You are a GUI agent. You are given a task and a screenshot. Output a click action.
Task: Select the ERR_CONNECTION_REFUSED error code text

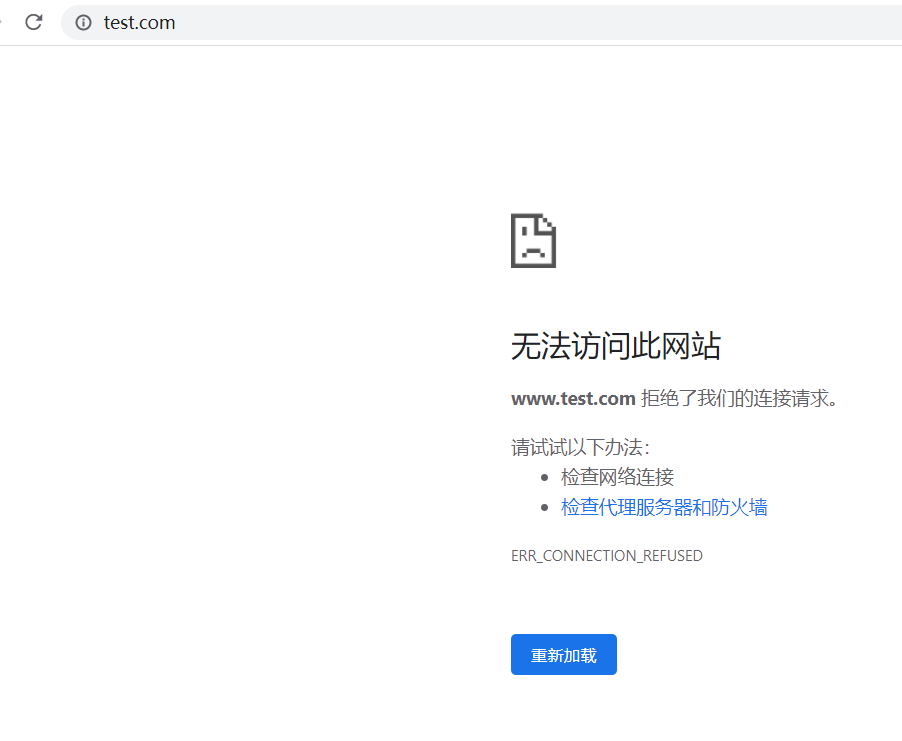[607, 556]
